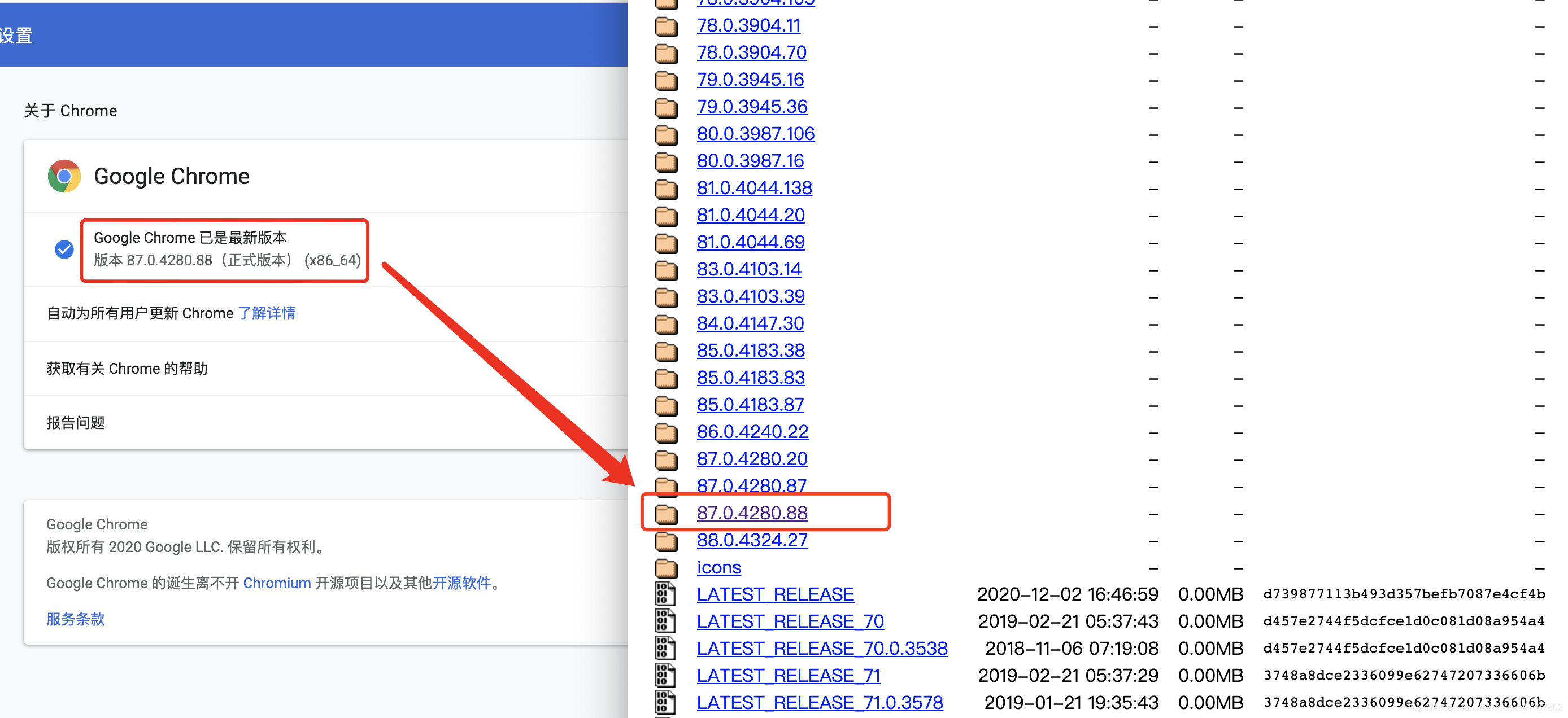Click the blue up-to-date checkmark icon
Viewport: 1568px width, 718px height.
(x=64, y=249)
